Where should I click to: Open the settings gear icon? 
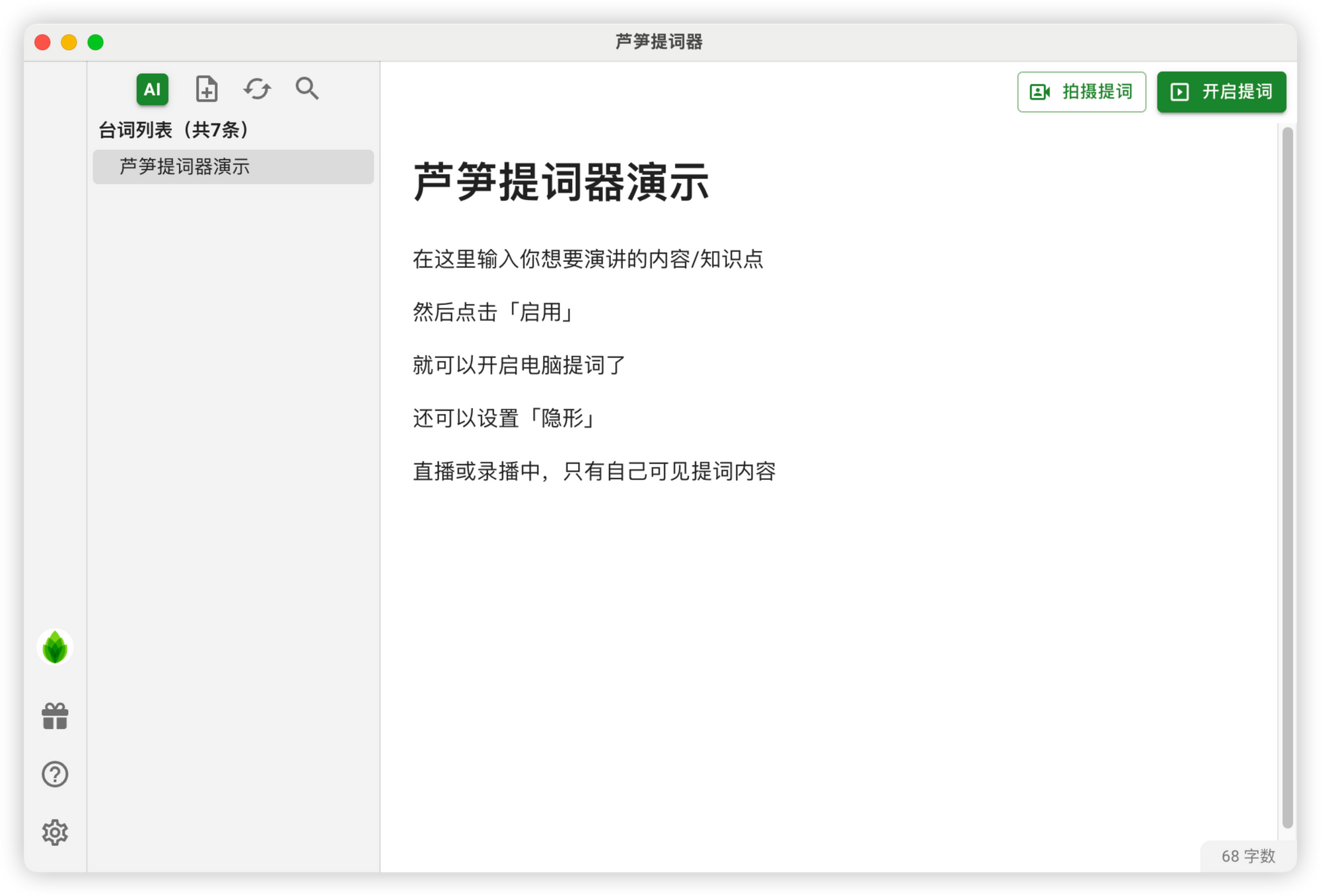[55, 833]
